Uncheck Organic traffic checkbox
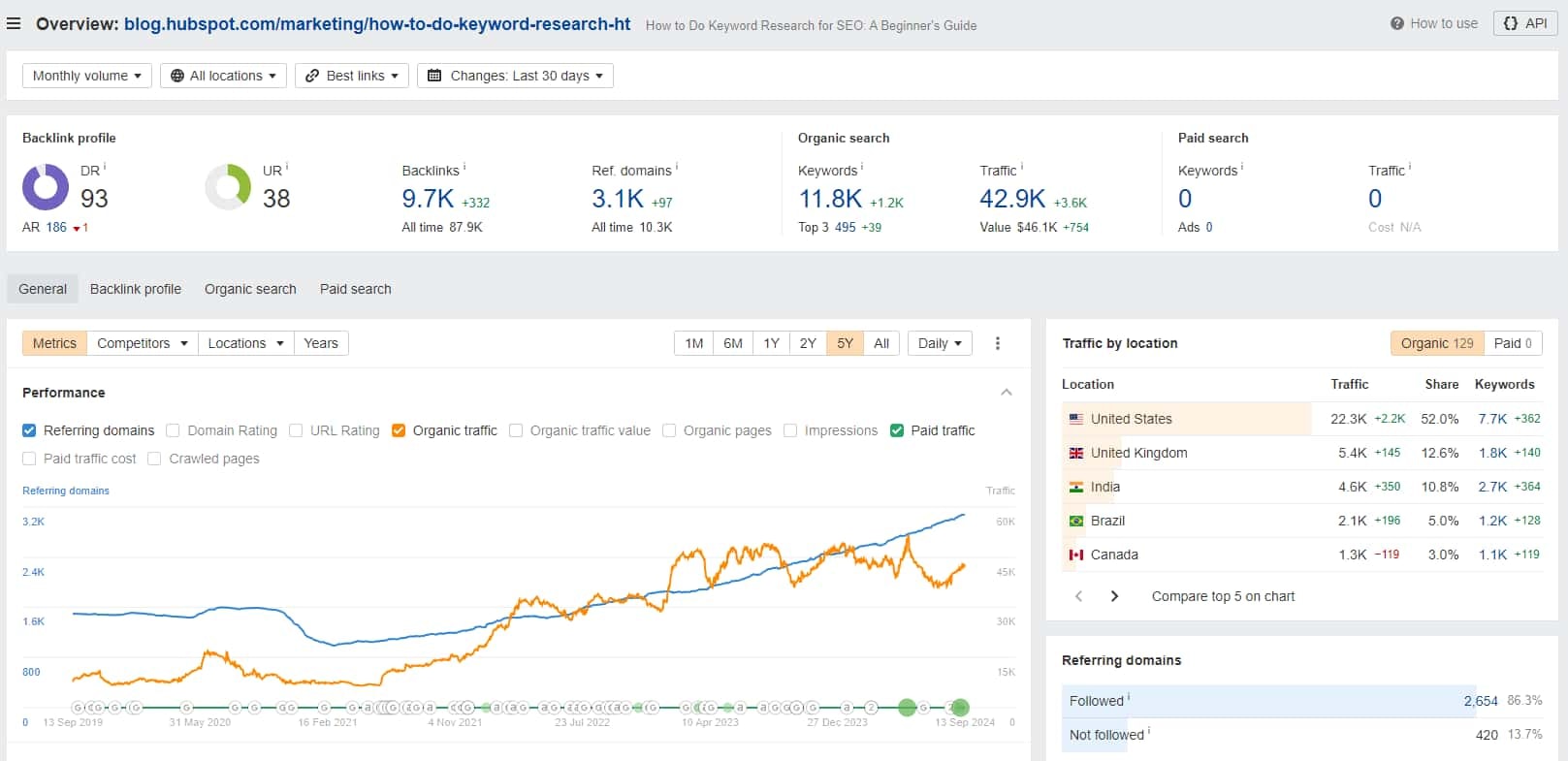This screenshot has width=1568, height=761. [399, 430]
